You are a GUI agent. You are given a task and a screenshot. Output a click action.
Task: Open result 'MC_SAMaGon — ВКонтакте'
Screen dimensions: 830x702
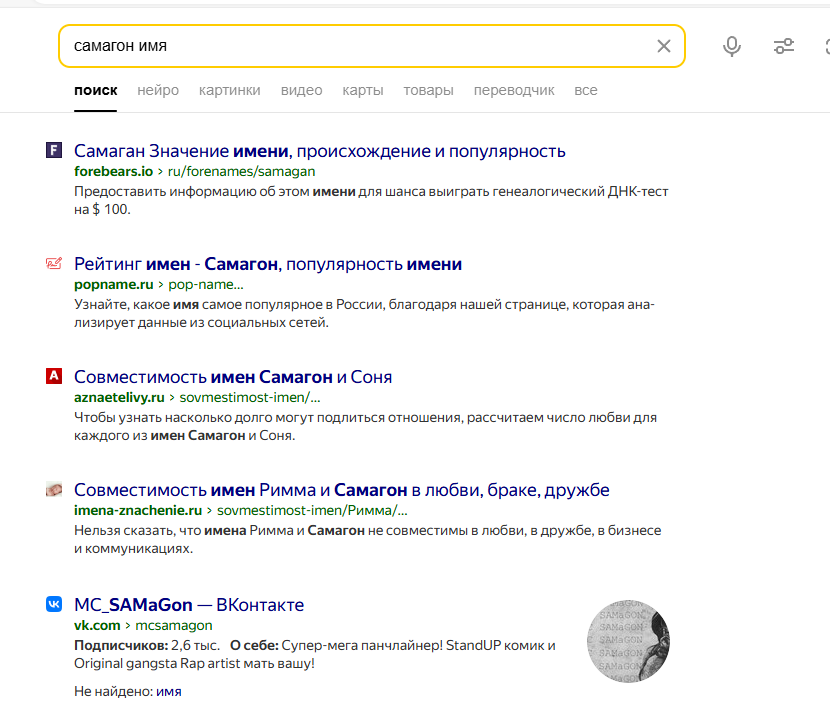(189, 605)
